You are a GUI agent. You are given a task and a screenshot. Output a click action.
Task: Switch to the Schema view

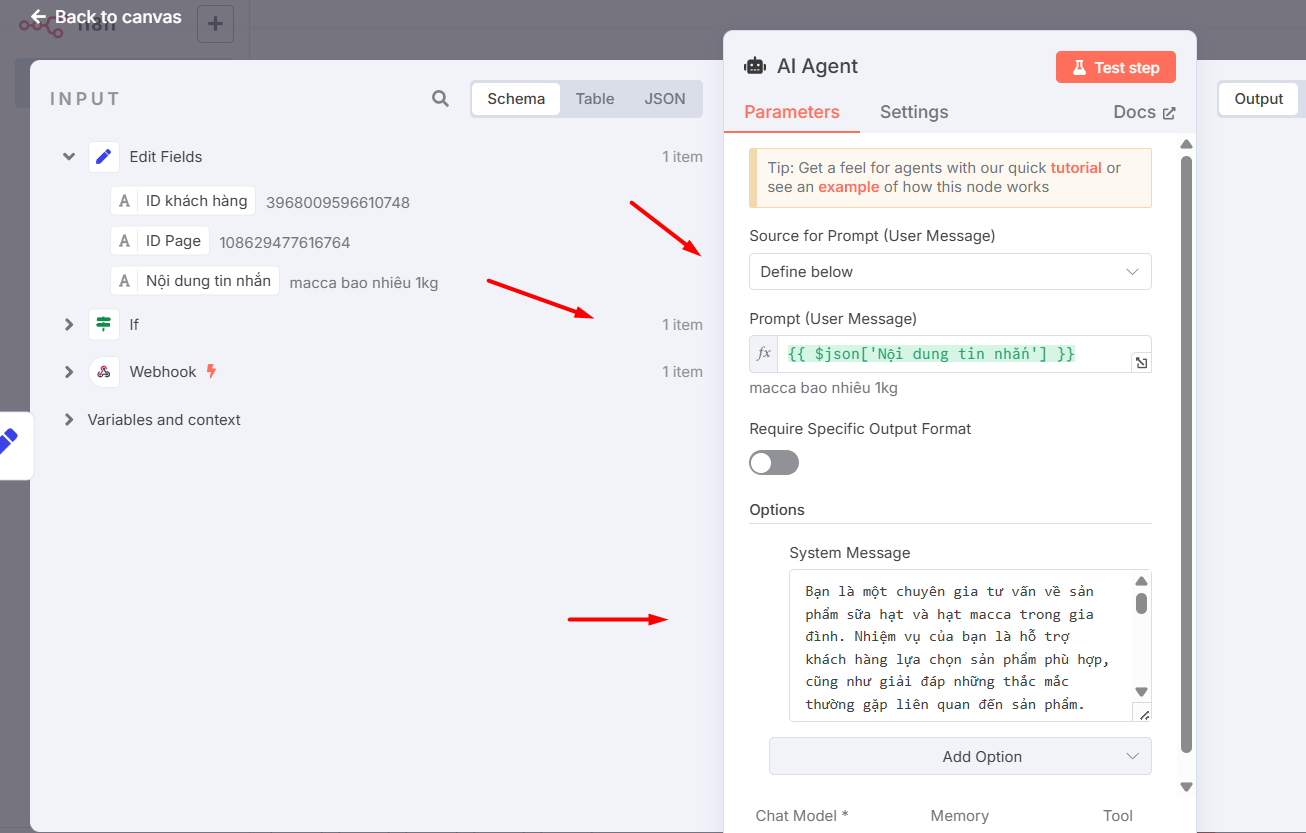pos(516,99)
